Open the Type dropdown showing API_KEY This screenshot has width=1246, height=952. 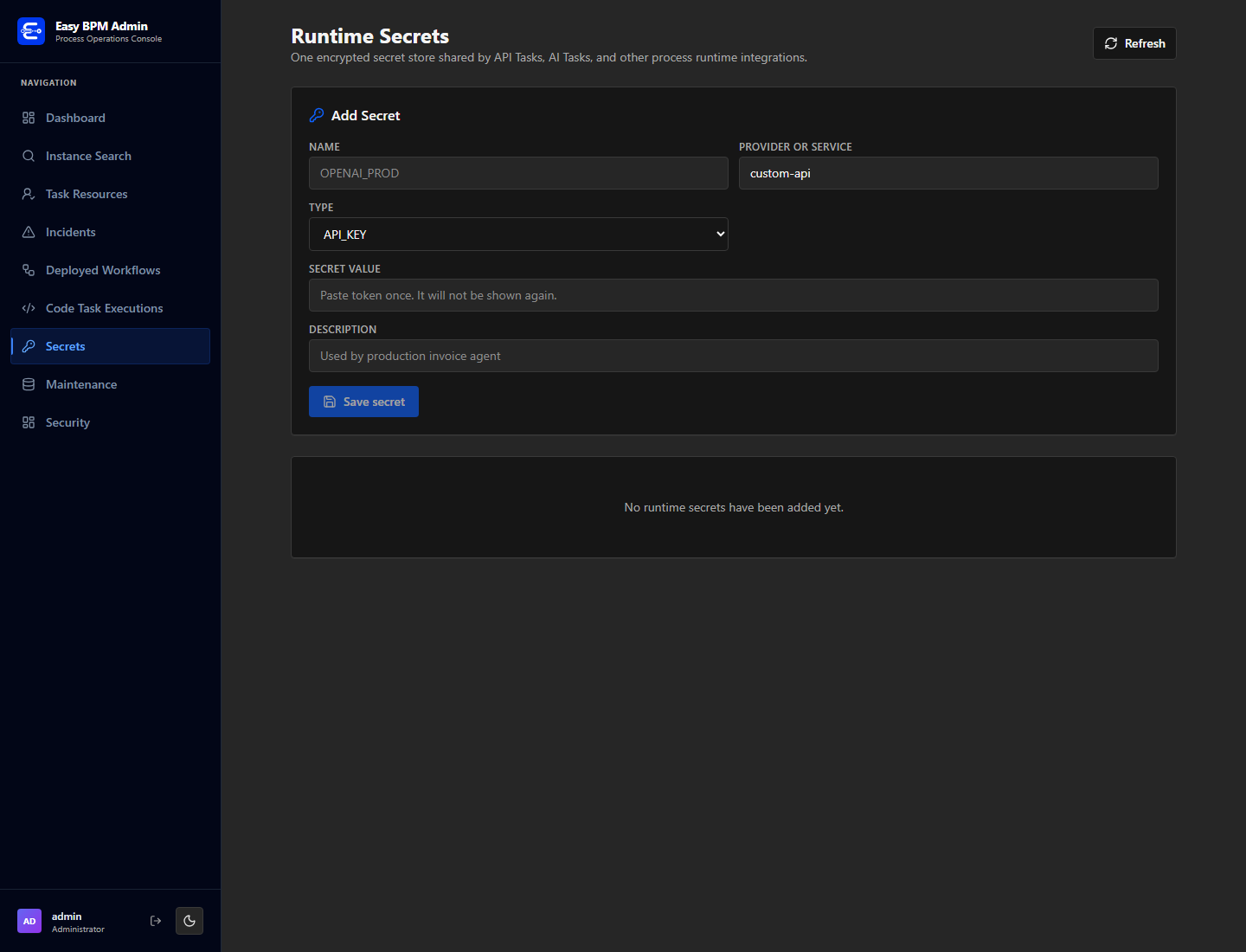pos(518,235)
